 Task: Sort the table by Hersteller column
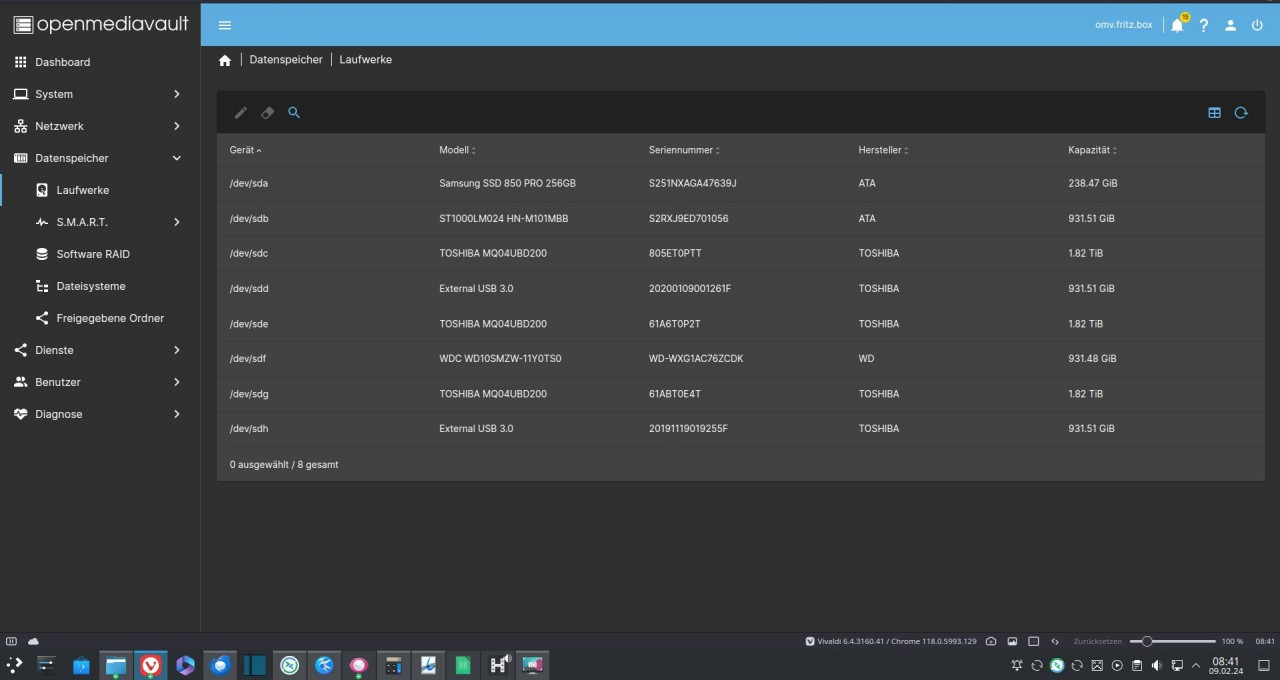884,150
